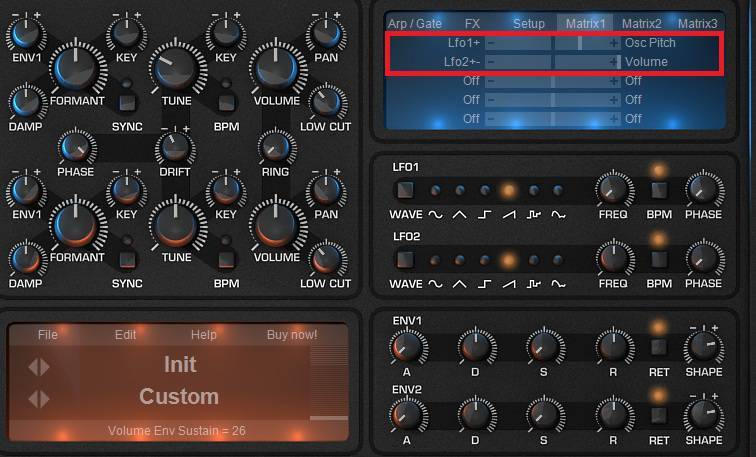Pick the triangle waveform for LFO2

[x=460, y=260]
